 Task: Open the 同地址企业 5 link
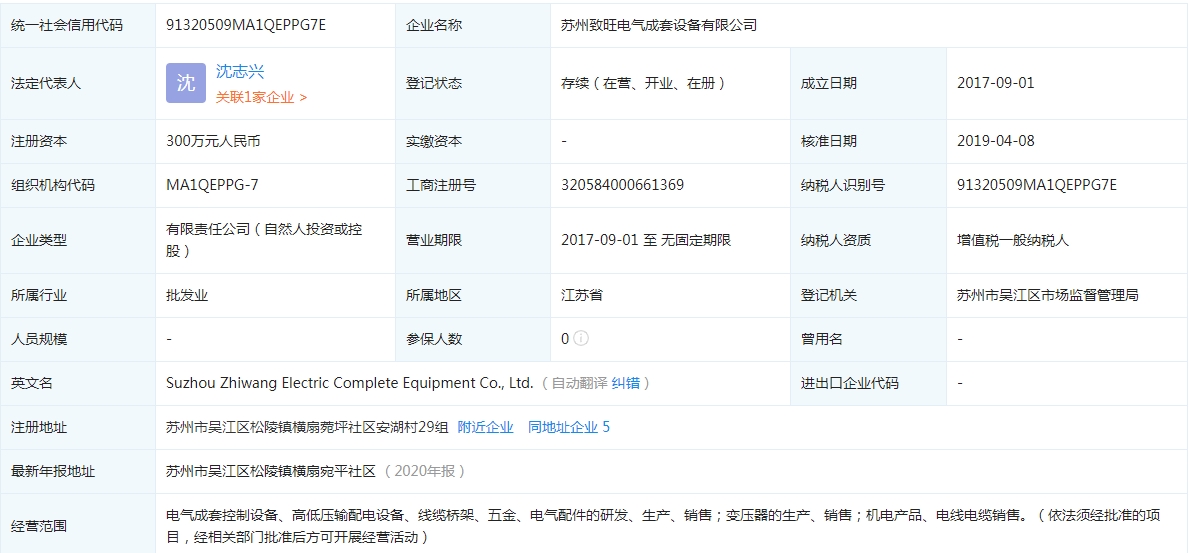point(568,427)
